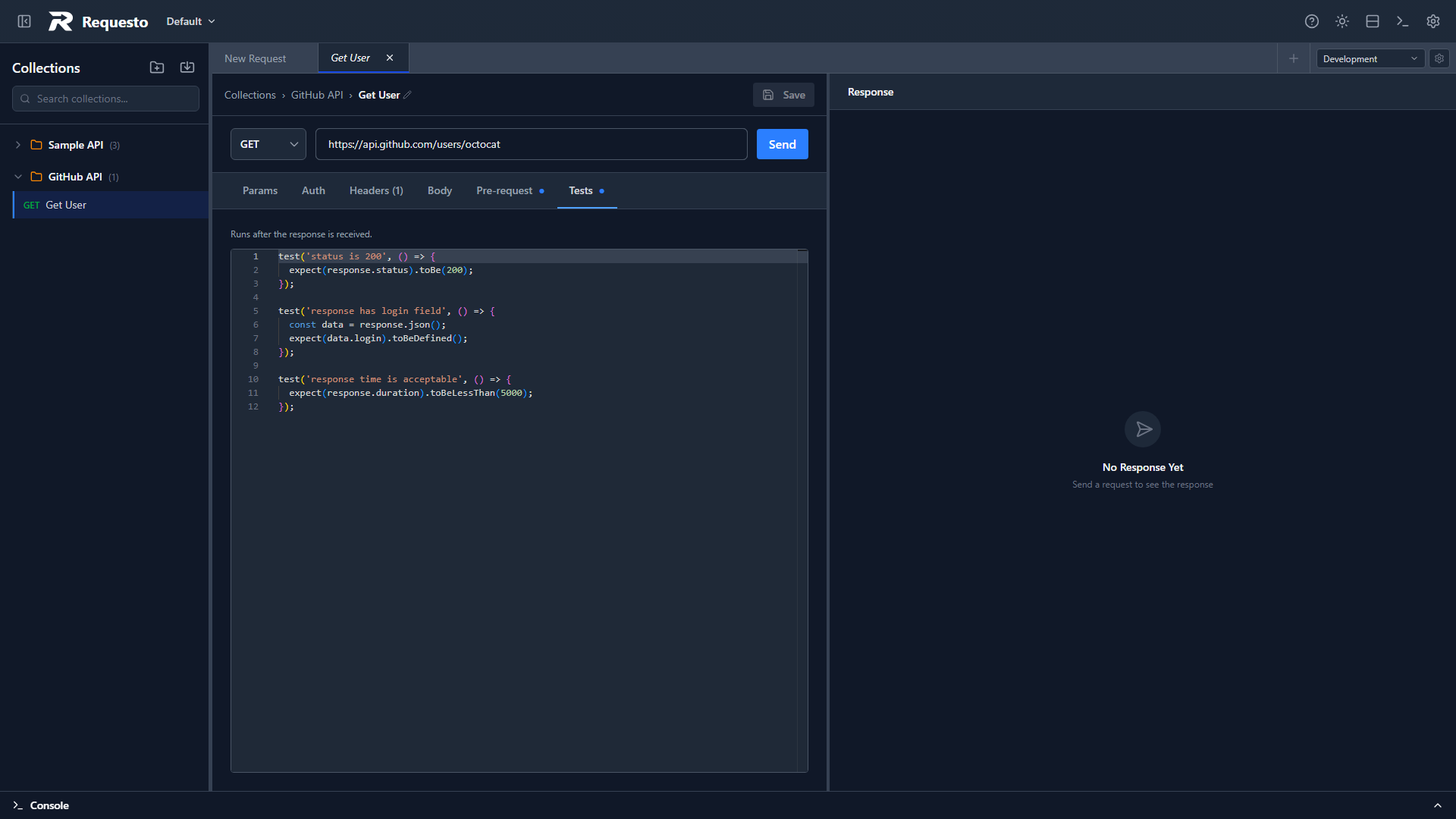1456x819 pixels.
Task: Click the 'response time is acceptable' test line
Action: pyautogui.click(x=395, y=379)
